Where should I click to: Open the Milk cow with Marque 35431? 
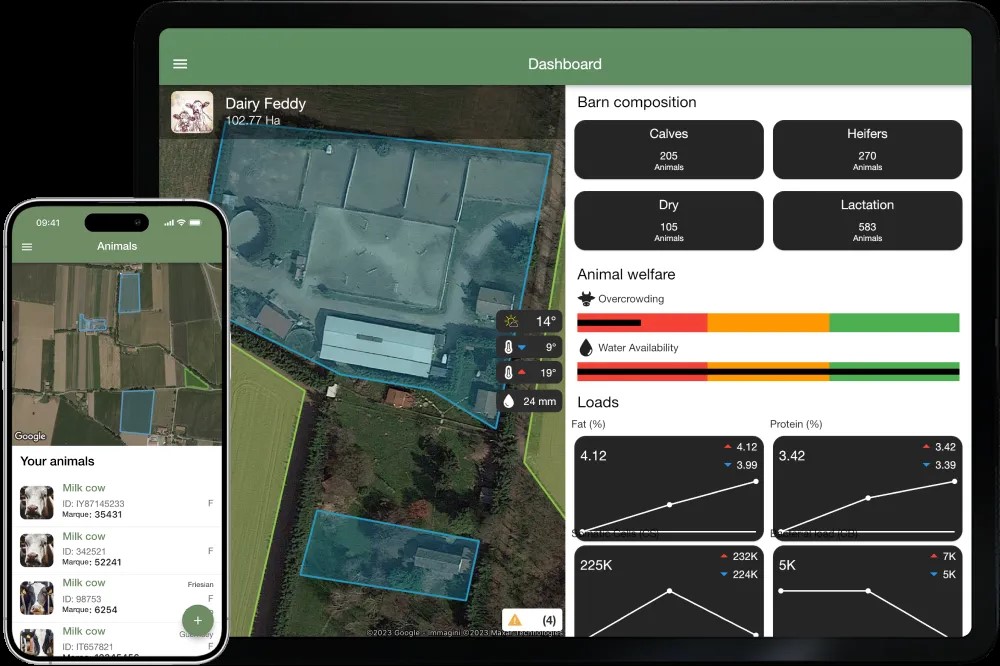[116, 501]
